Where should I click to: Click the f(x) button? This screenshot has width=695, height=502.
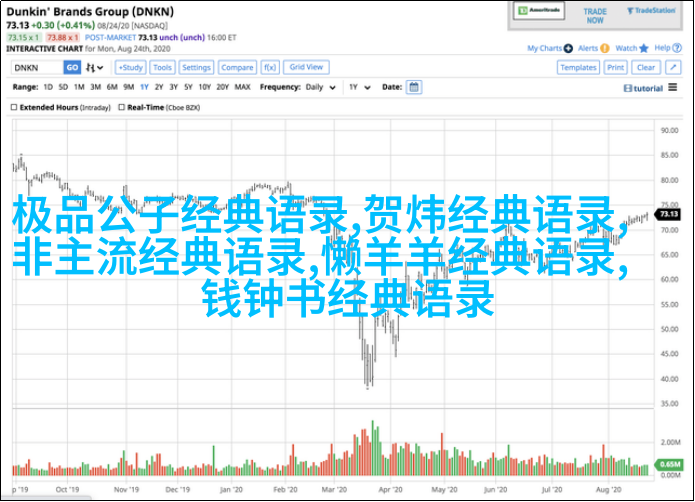tap(270, 68)
